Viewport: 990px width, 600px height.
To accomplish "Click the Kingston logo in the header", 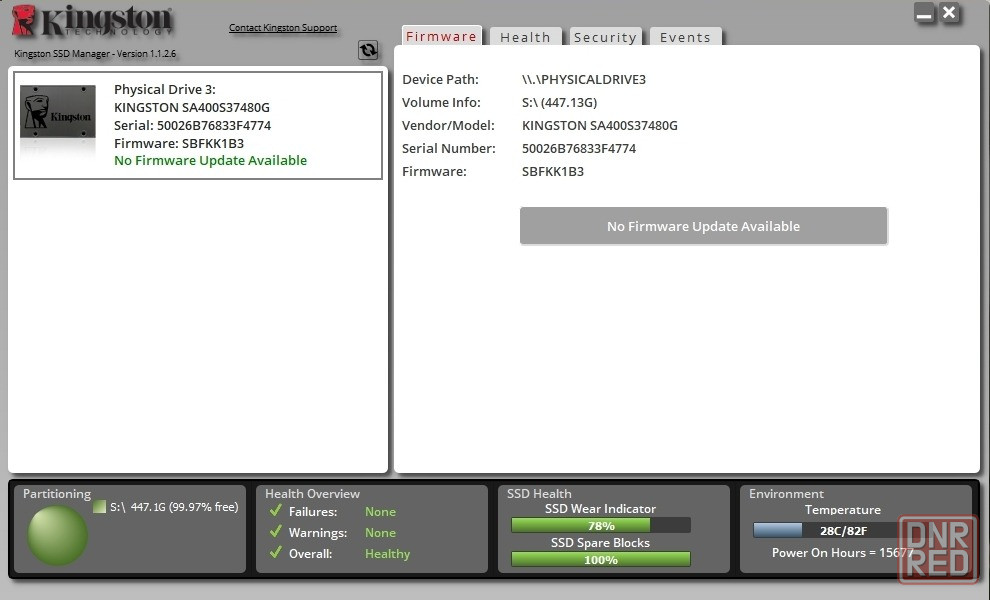I will point(92,23).
